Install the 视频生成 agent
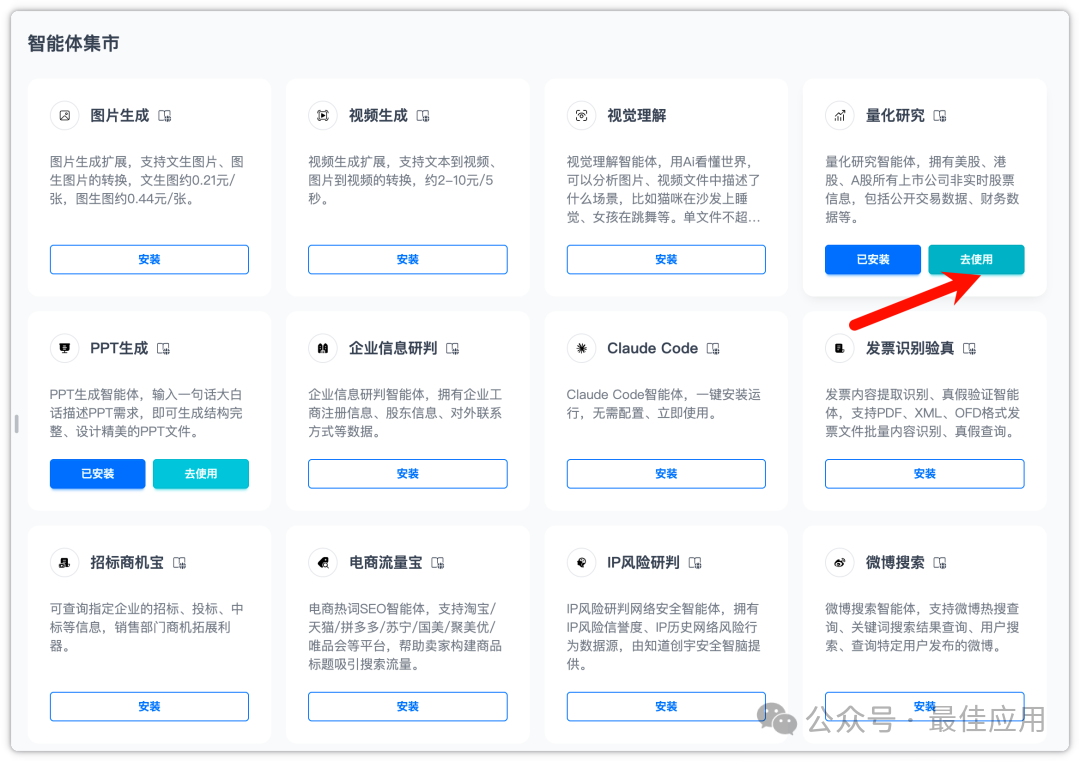The width and height of the screenshot is (1080, 762). (407, 259)
